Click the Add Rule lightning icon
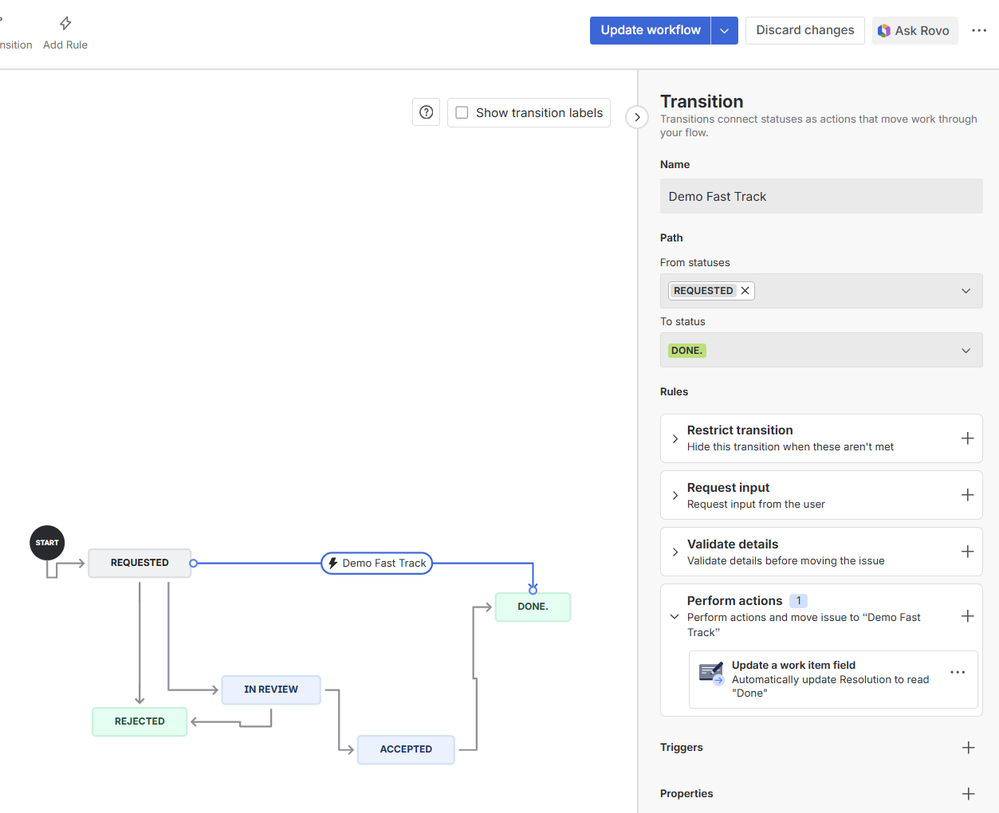This screenshot has height=813, width=999. [x=64, y=23]
